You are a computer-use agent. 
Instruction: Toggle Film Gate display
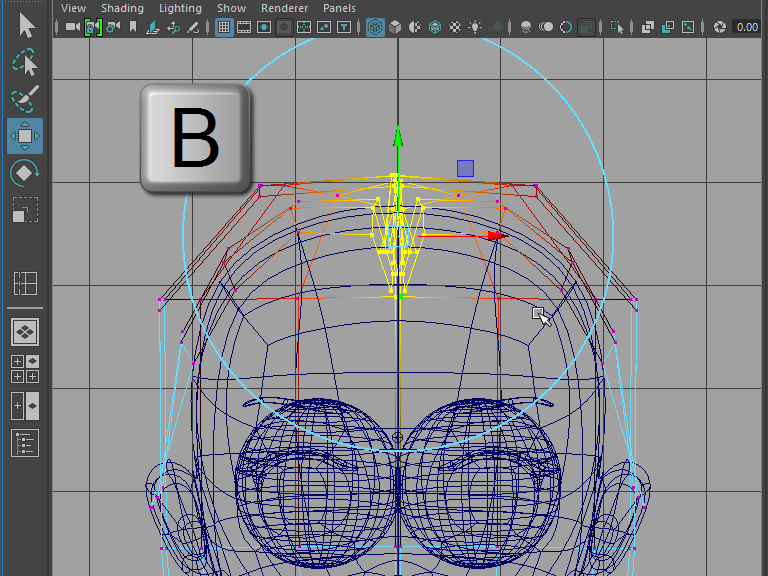coord(244,27)
